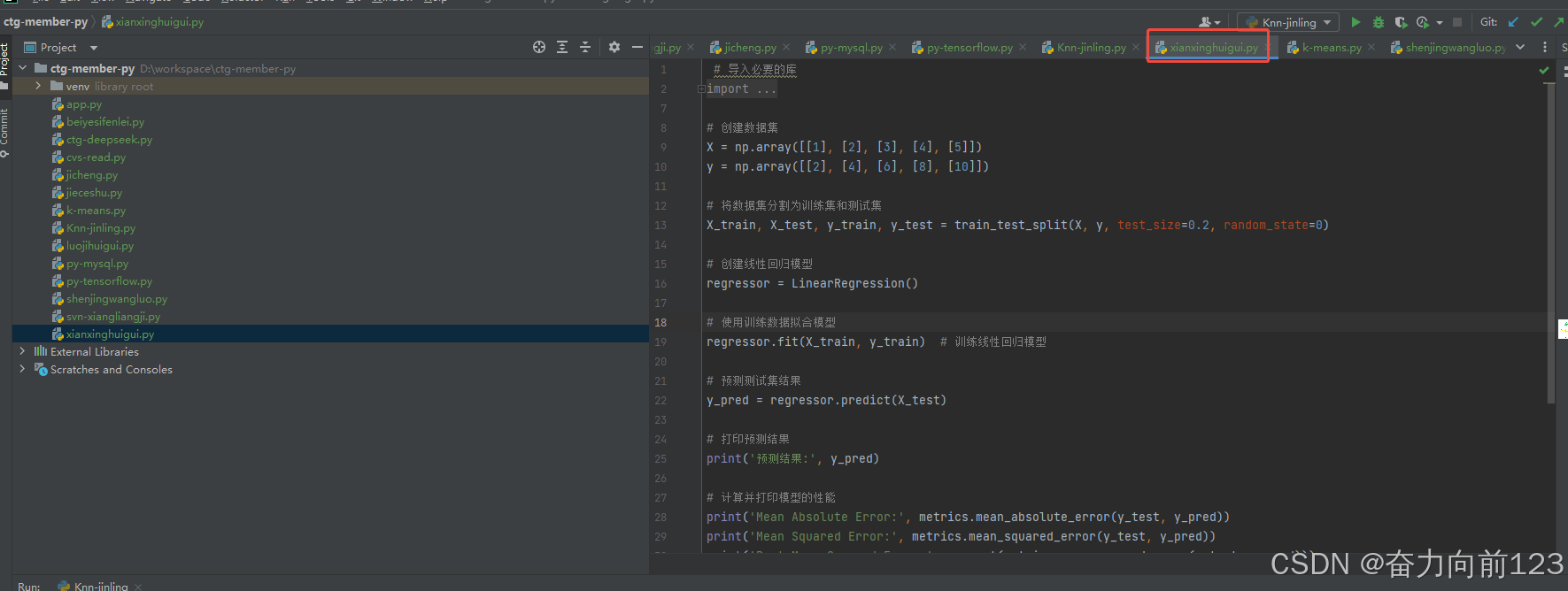Switch to the shenjingwangluo.py tab
This screenshot has height=591, width=1568.
1448,47
